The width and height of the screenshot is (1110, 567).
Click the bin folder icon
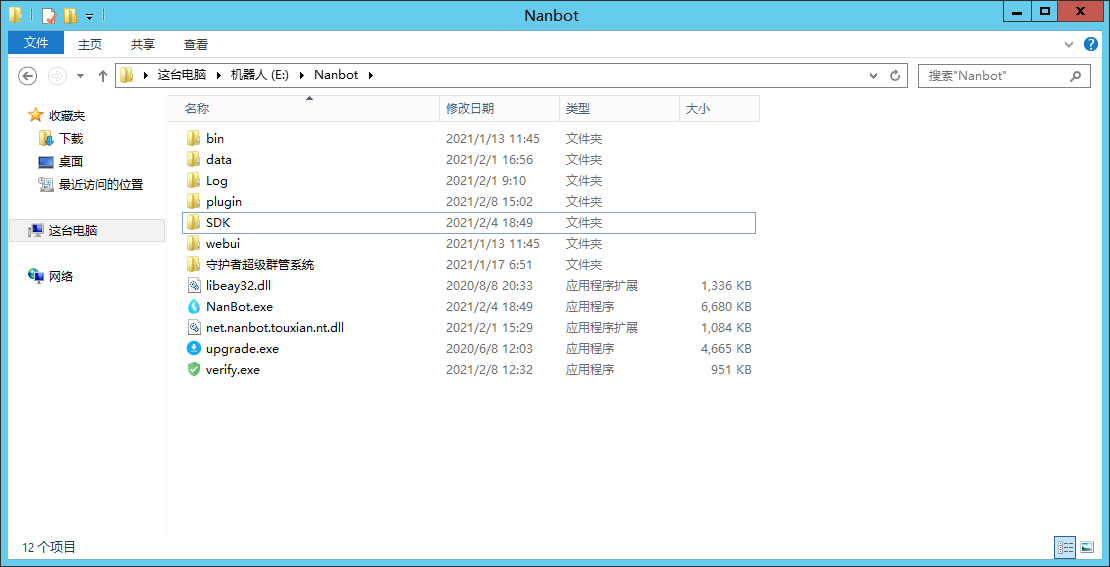193,139
